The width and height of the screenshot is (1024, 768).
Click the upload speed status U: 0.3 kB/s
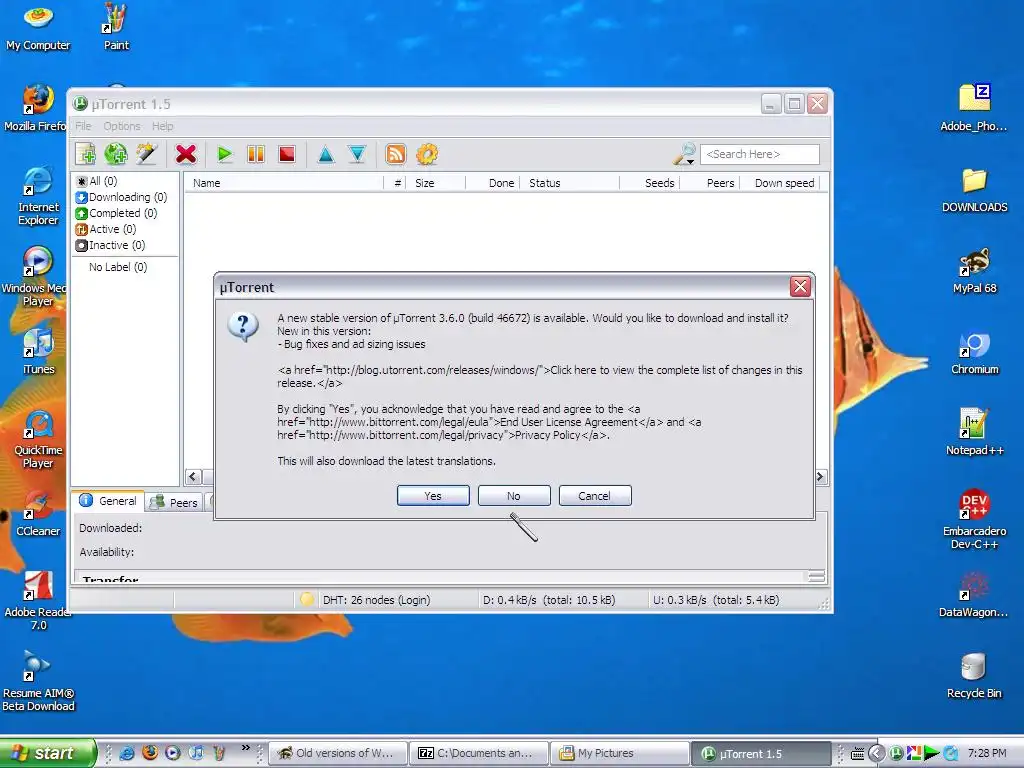pyautogui.click(x=716, y=600)
